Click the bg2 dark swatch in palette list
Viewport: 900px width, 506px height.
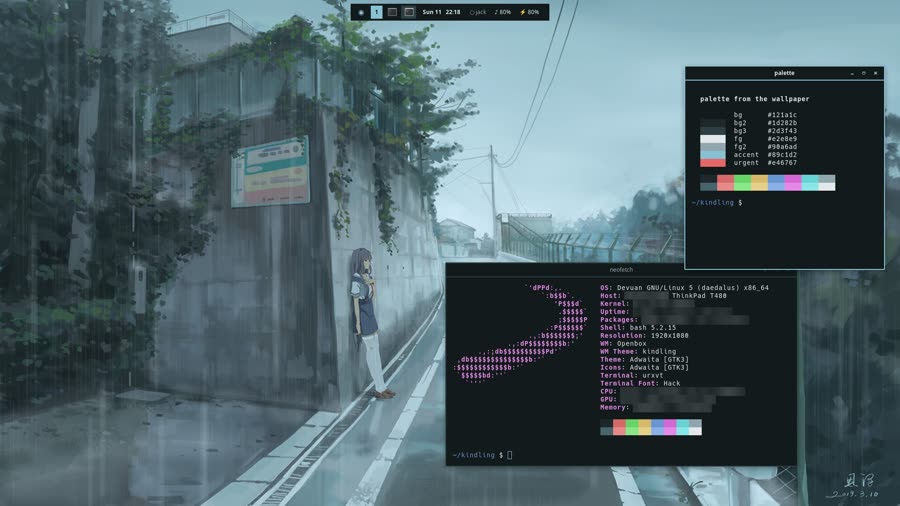click(712, 123)
